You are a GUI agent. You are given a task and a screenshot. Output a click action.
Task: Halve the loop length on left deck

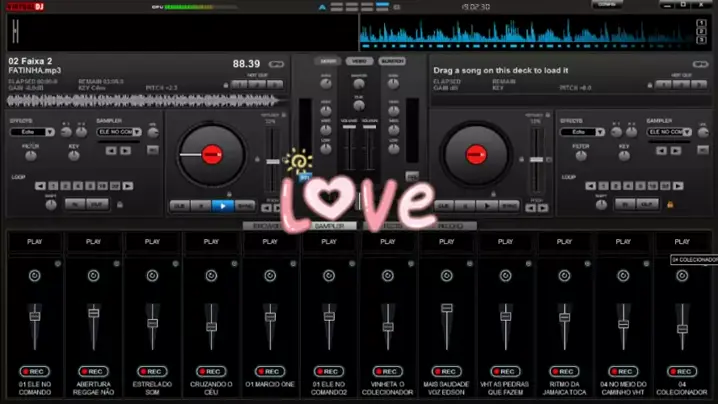pos(40,186)
